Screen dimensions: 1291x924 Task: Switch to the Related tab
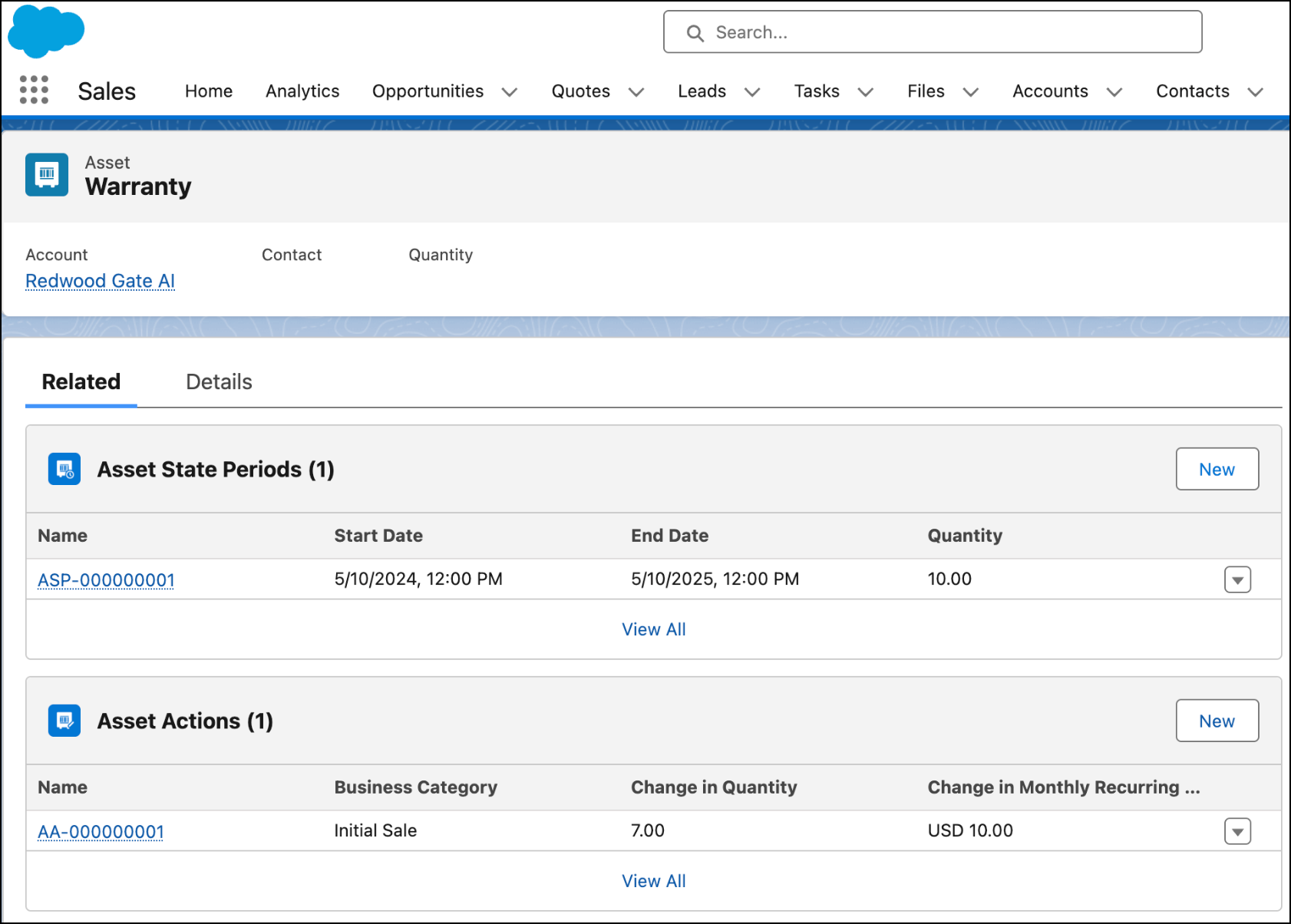pos(81,381)
